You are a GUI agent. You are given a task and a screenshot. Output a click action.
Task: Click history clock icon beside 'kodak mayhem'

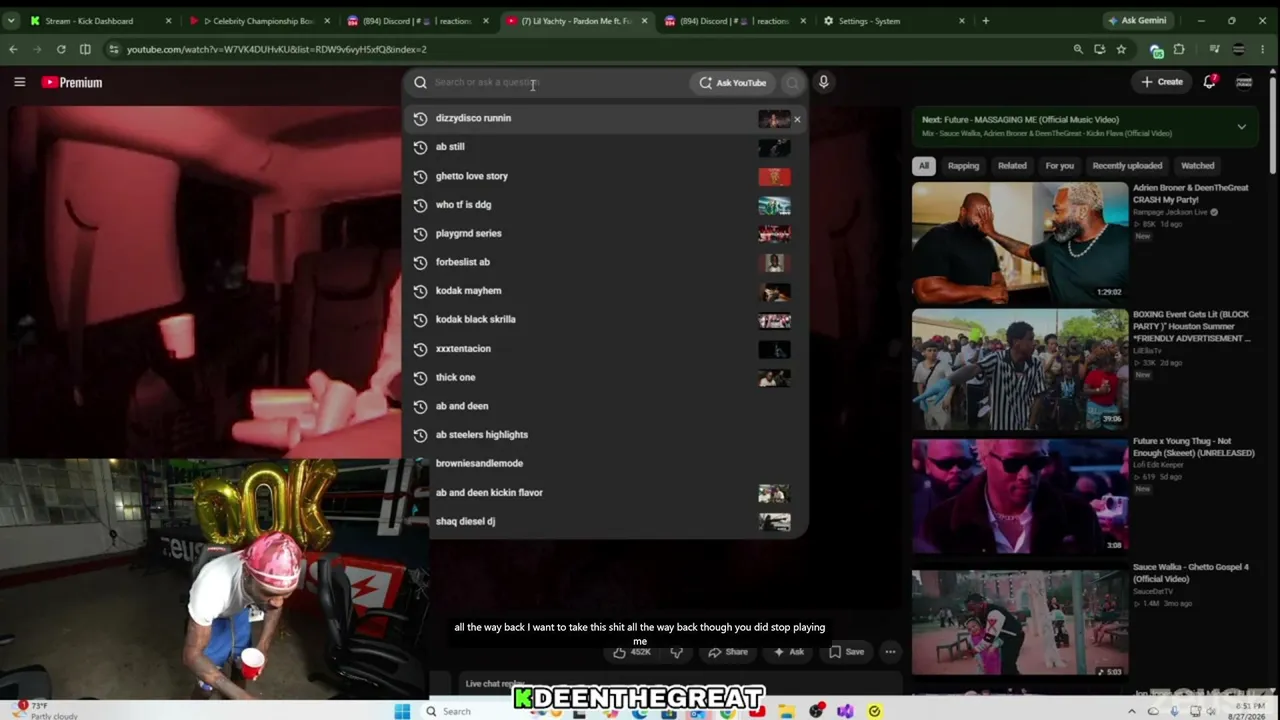420,291
